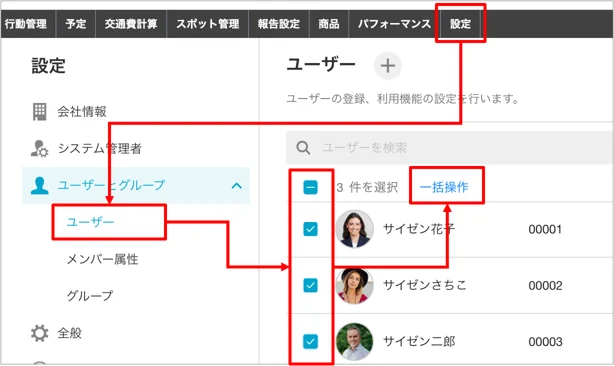Uncheck the checkbox for サイゼン二郎
The height and width of the screenshot is (366, 614).
click(x=311, y=341)
